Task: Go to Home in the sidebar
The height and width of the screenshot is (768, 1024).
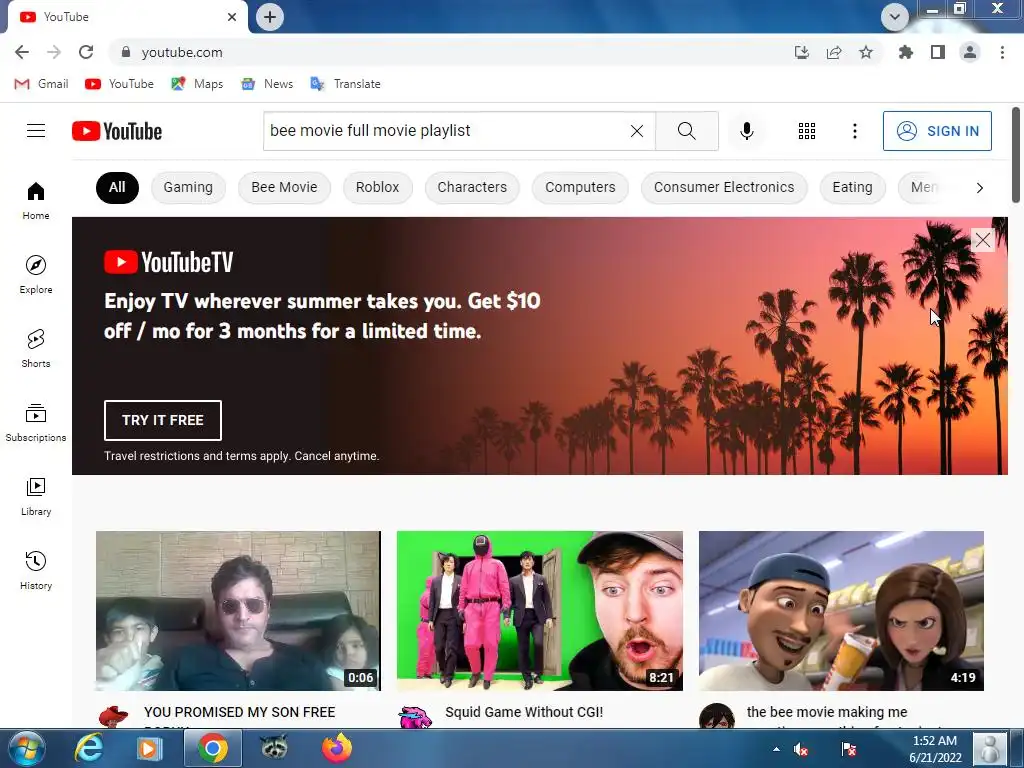Action: (x=36, y=200)
